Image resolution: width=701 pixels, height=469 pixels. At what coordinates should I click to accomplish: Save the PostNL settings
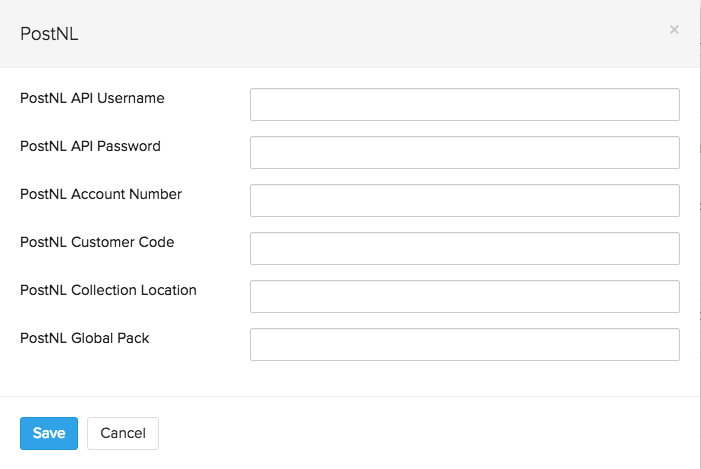coord(49,433)
